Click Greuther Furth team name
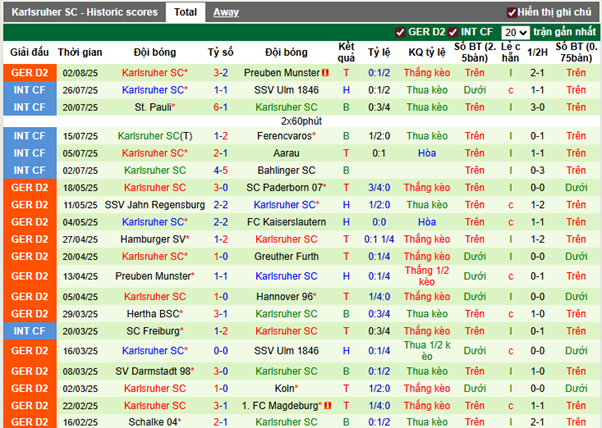Viewport: 602px width, 428px height. pos(286,256)
